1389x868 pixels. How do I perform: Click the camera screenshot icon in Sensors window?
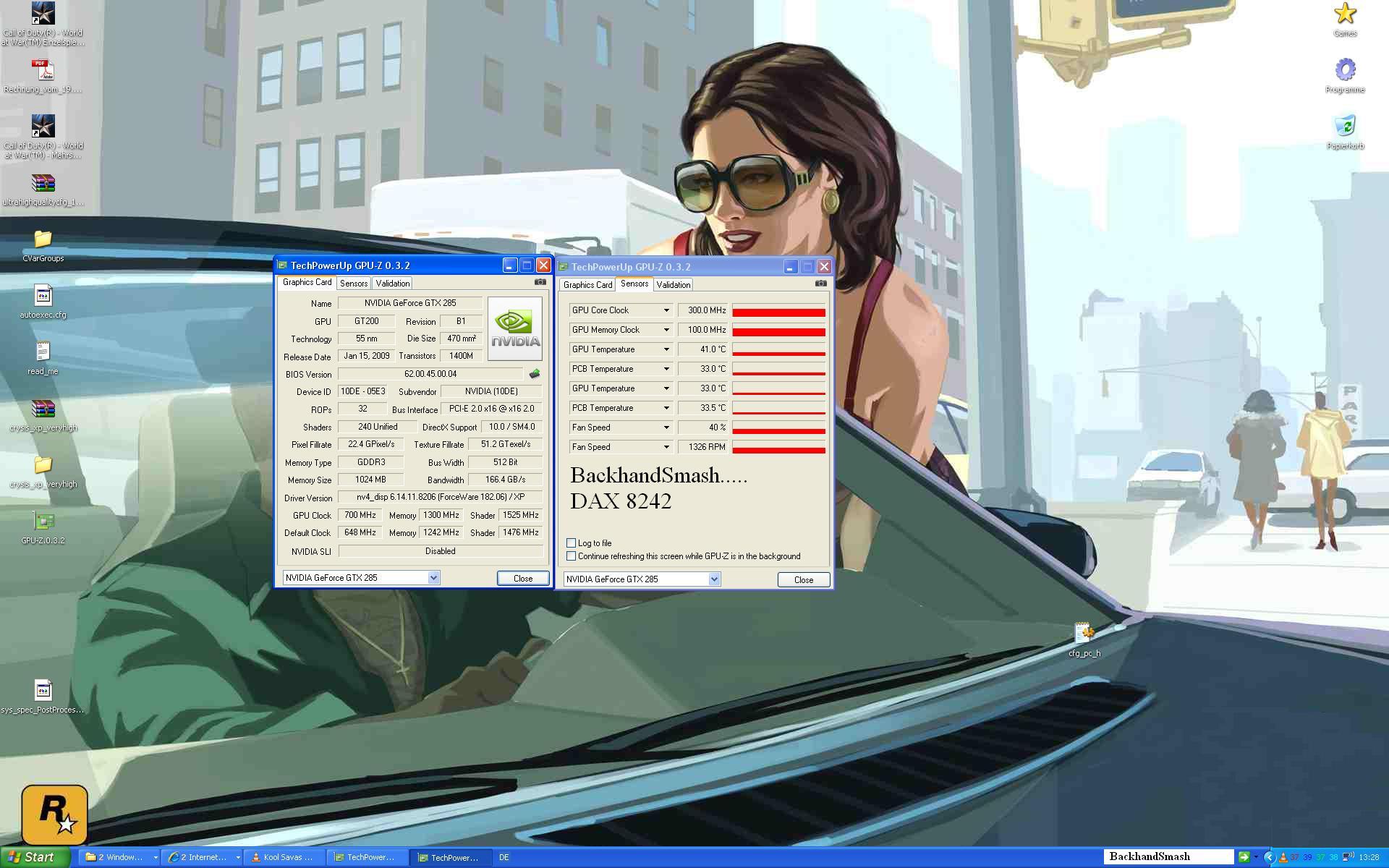(x=820, y=284)
